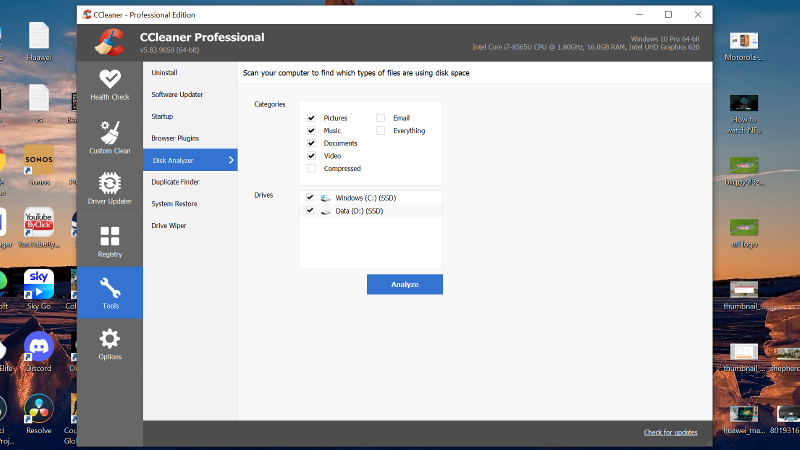Open the Browser Plugins tool
The height and width of the screenshot is (450, 800).
pos(190,138)
